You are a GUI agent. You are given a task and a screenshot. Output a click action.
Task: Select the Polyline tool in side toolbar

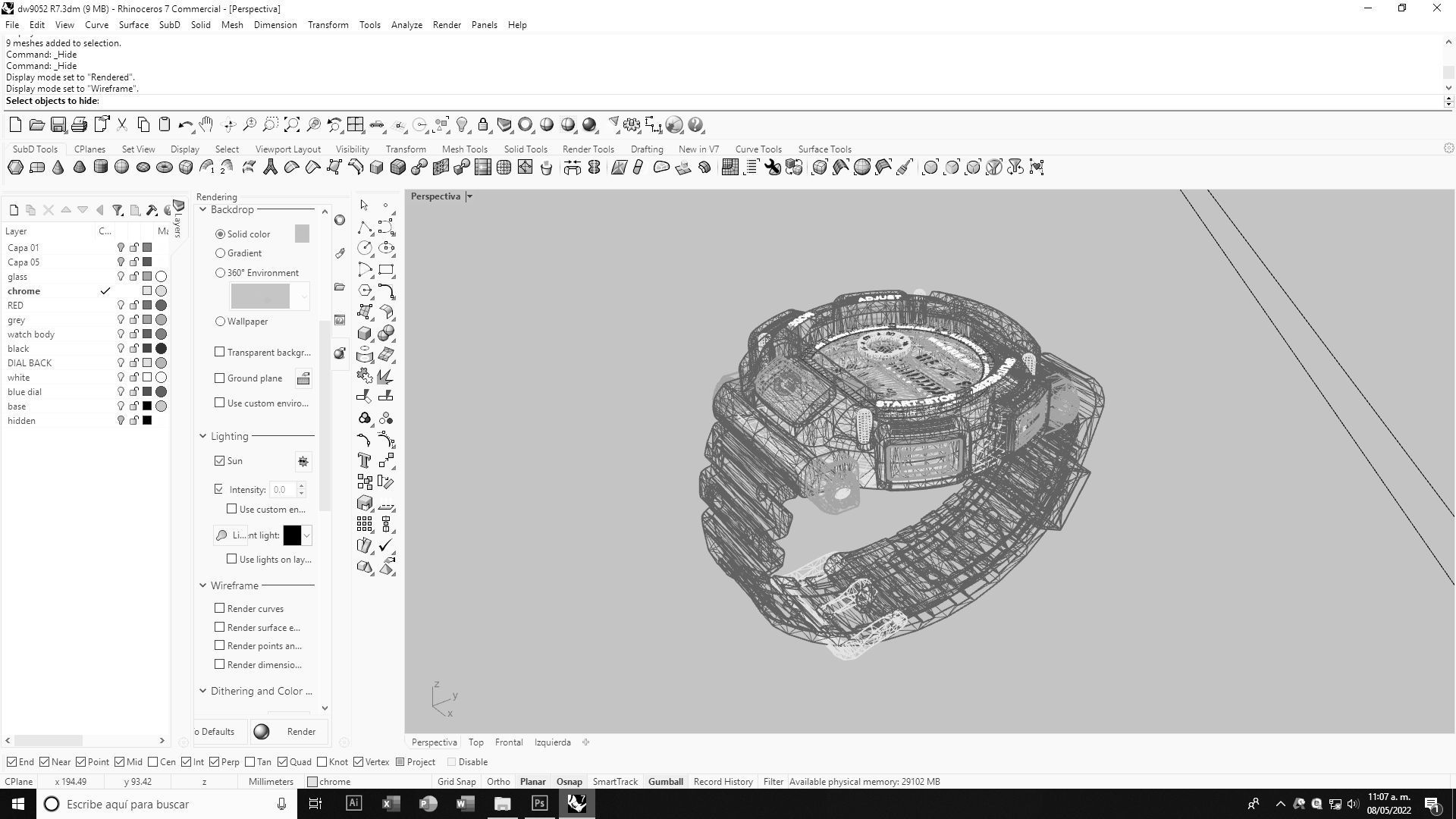365,227
